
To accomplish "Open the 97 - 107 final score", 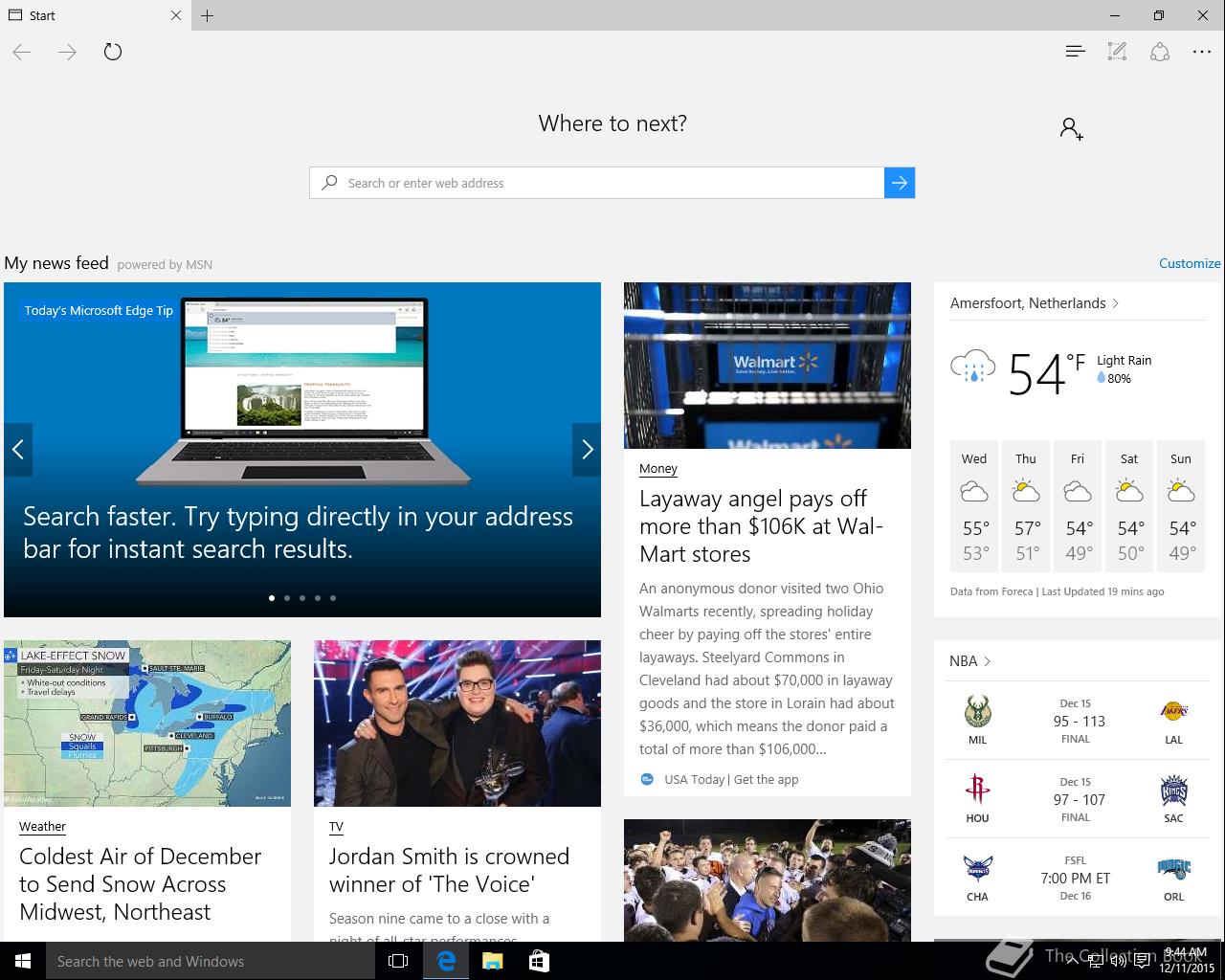I will [x=1079, y=800].
